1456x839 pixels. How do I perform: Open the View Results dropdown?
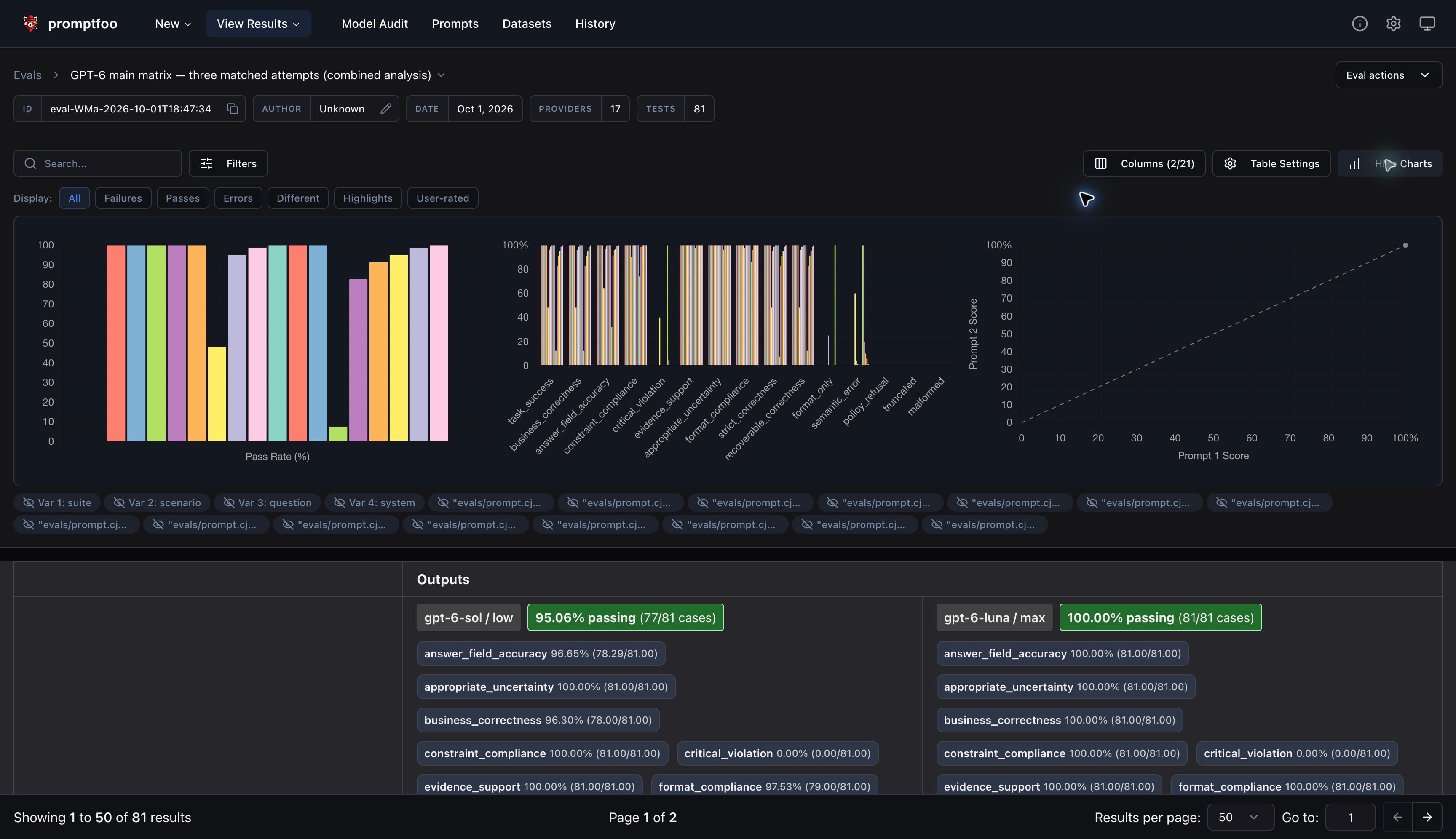(x=258, y=24)
